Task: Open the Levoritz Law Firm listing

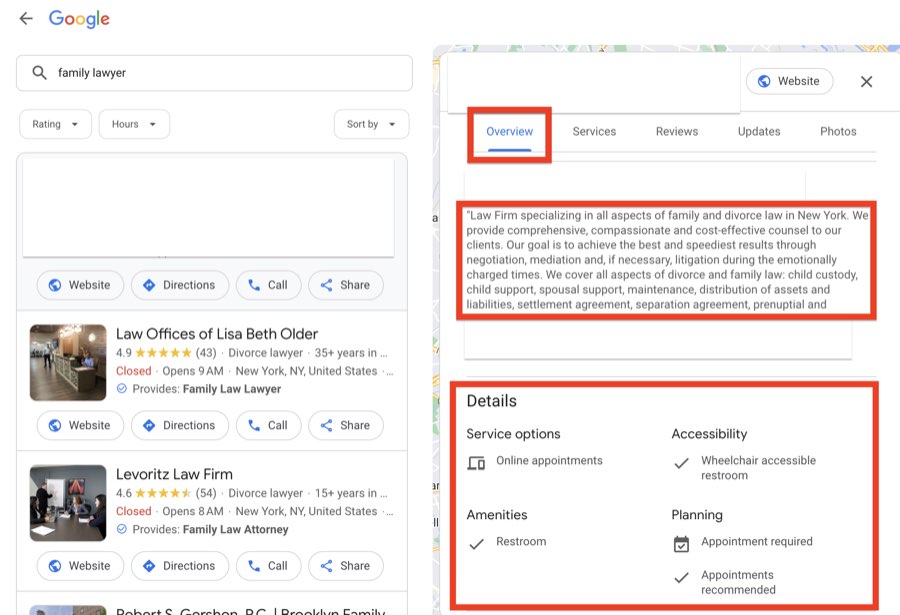Action: tap(174, 474)
